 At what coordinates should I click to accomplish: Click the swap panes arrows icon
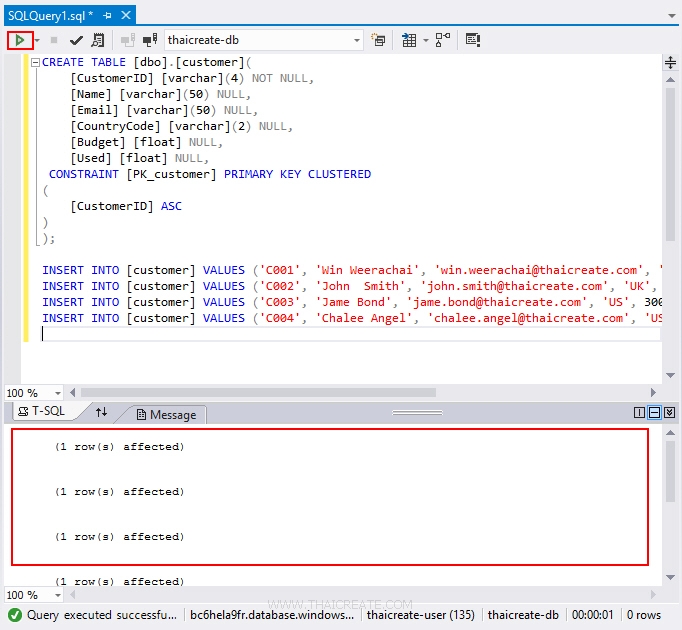101,412
